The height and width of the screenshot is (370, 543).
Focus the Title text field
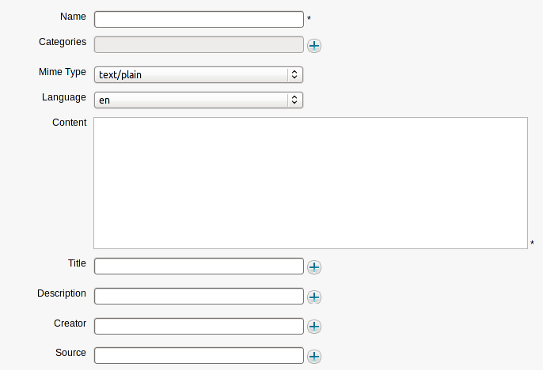pos(199,266)
